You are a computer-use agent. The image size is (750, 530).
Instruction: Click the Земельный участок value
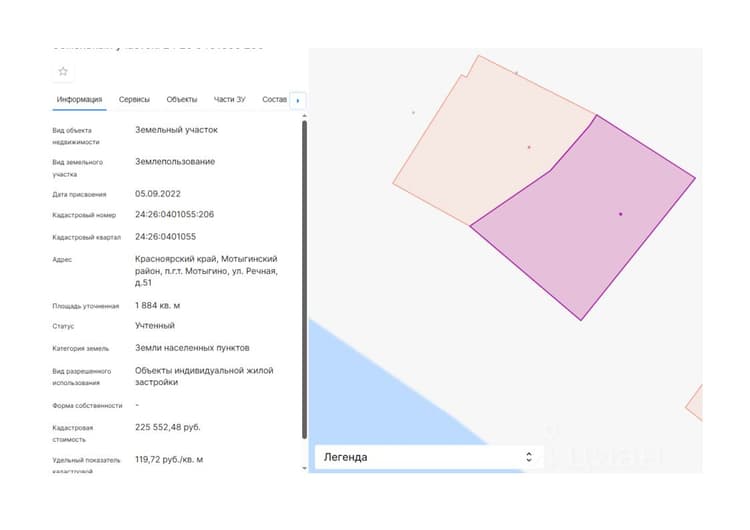tap(176, 130)
